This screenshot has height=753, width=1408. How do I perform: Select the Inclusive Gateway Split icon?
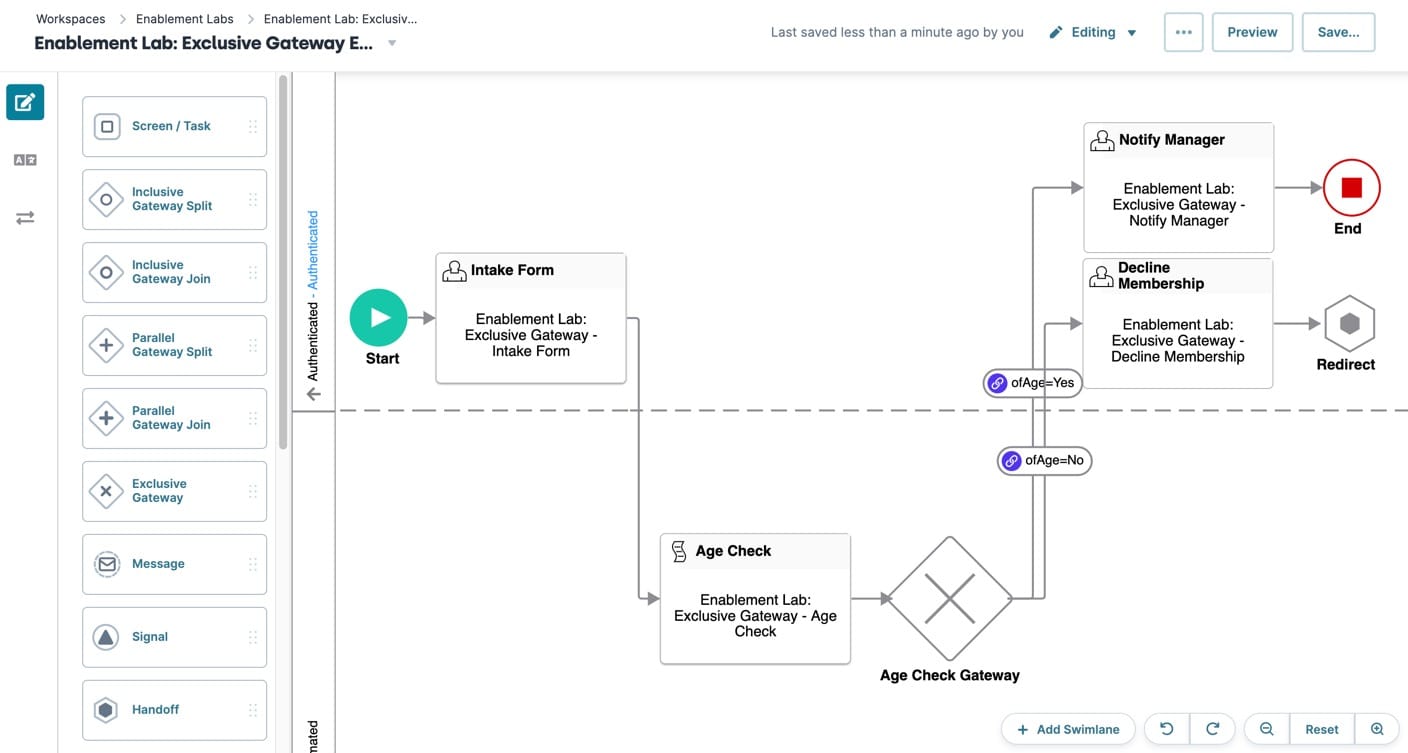(x=107, y=200)
